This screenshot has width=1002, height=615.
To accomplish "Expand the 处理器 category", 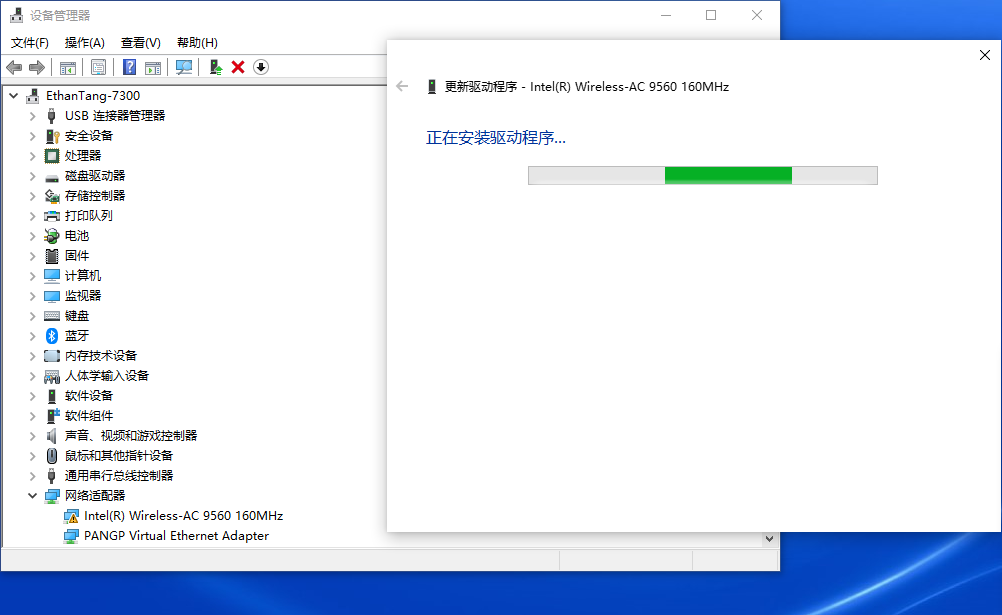I will (x=33, y=155).
